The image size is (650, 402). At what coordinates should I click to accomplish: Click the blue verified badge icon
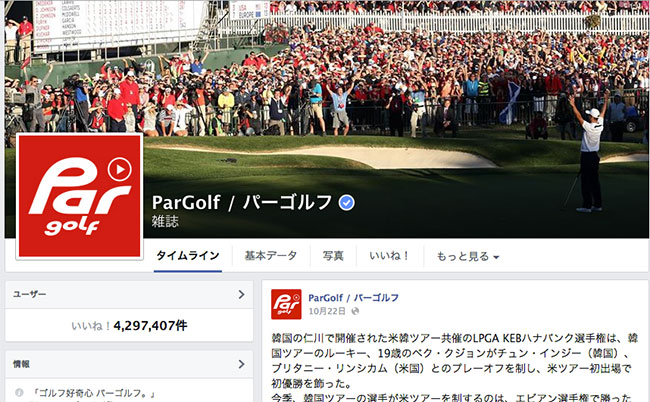coord(347,203)
